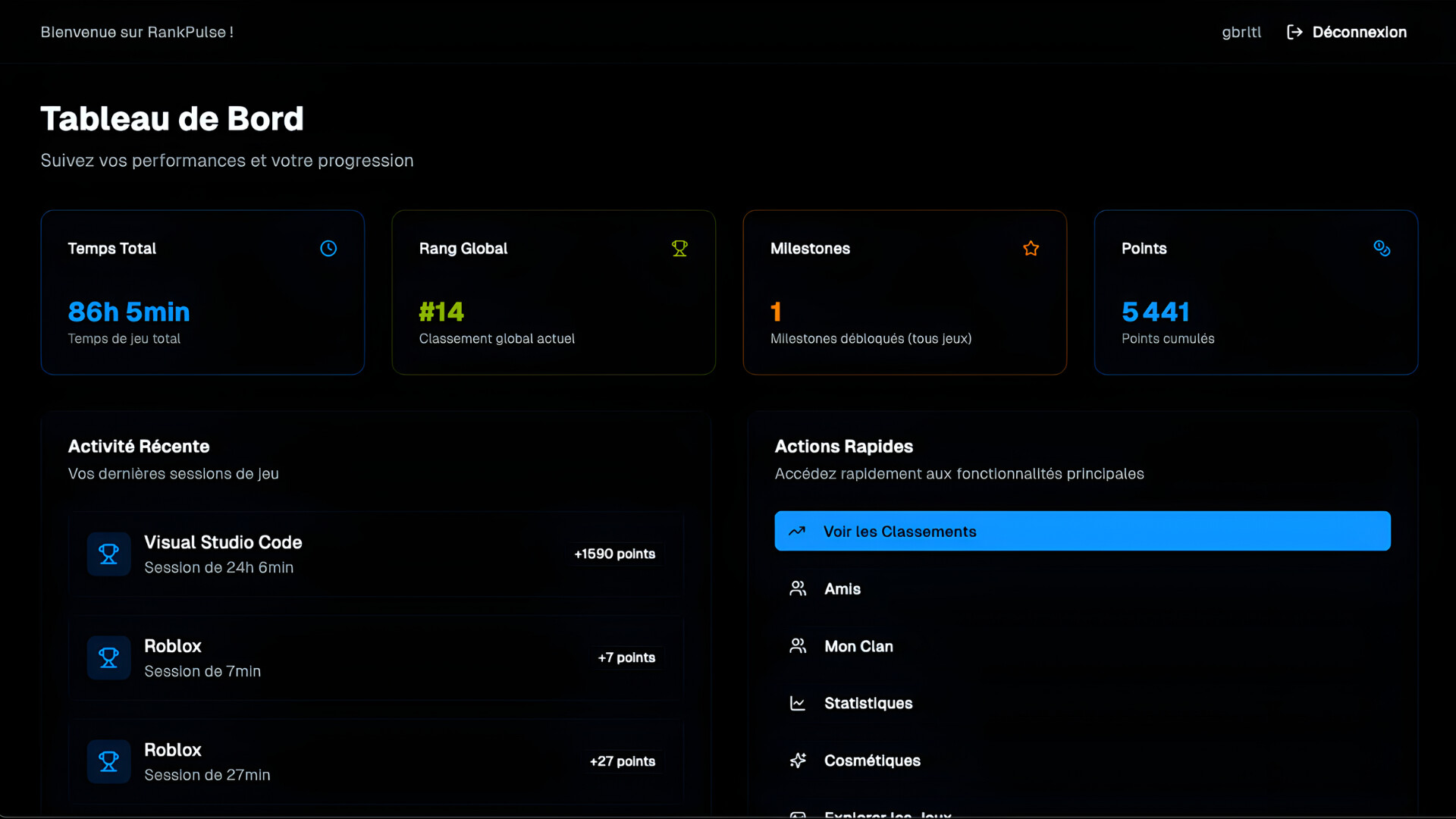Click the Statistiques chart icon
The image size is (1456, 819).
coord(798,704)
